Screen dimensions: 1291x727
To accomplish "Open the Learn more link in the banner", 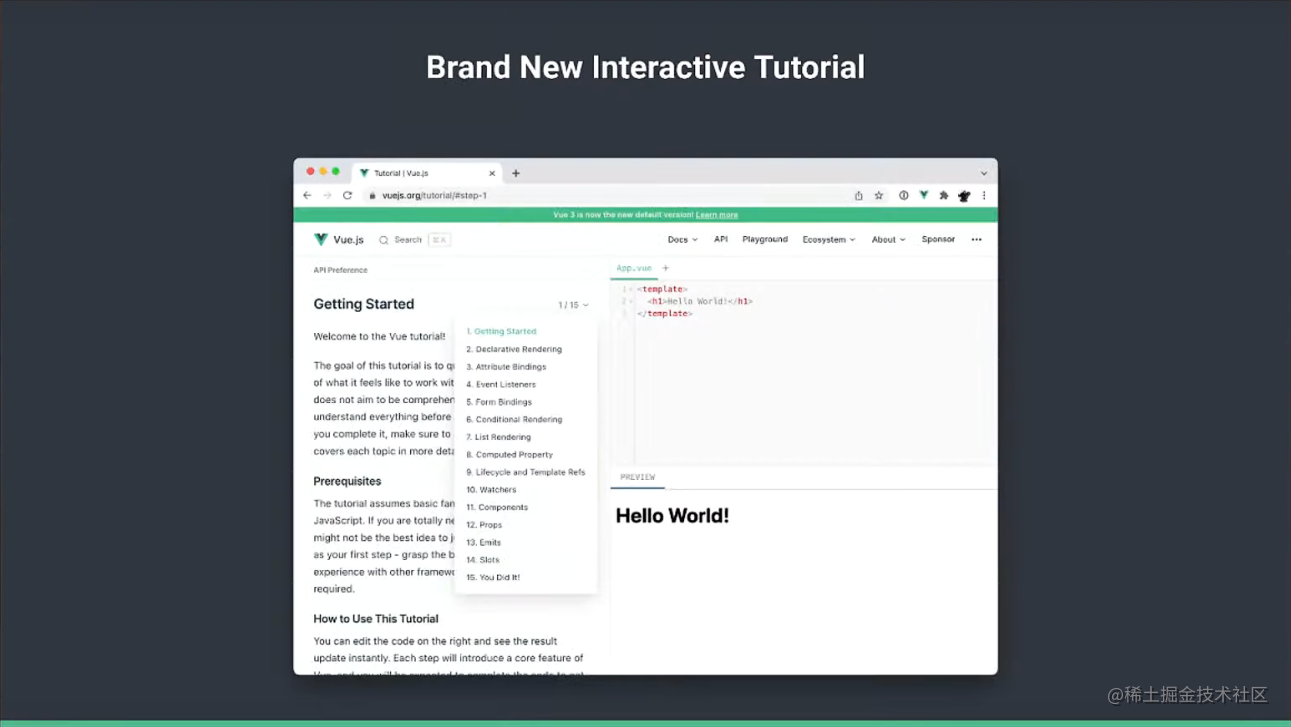I will tap(717, 215).
